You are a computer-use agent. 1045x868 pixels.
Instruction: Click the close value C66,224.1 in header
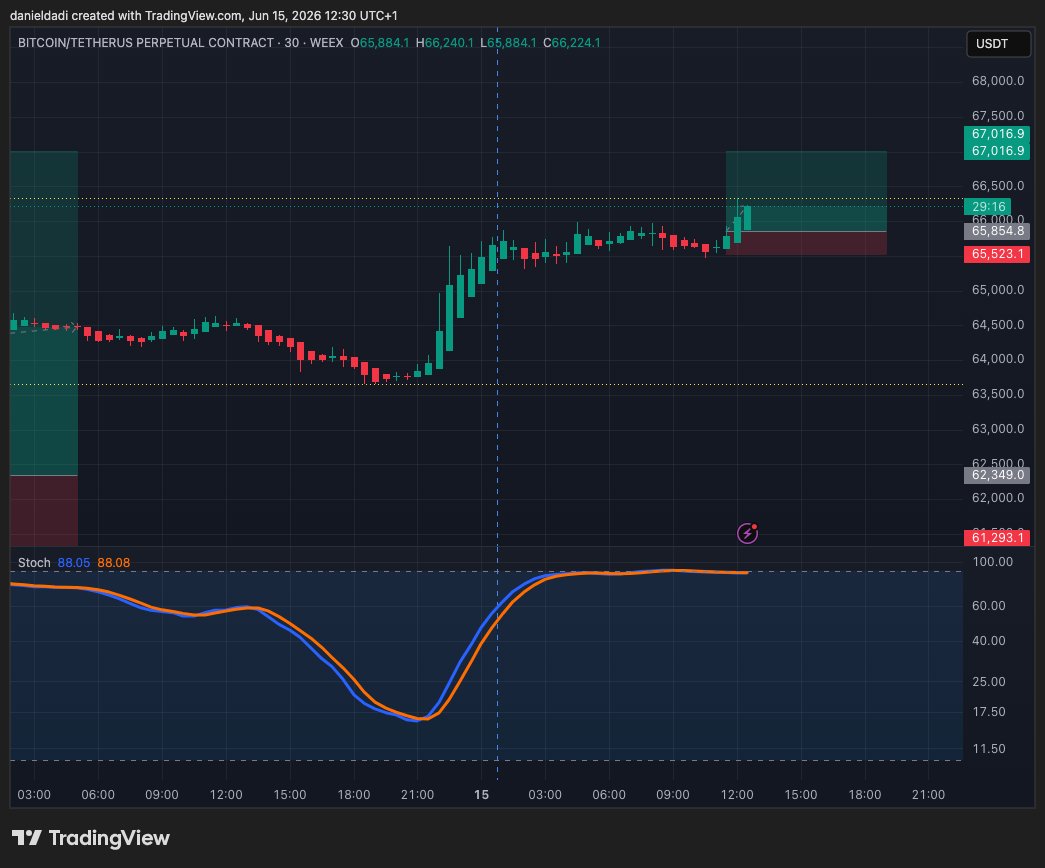(x=572, y=43)
